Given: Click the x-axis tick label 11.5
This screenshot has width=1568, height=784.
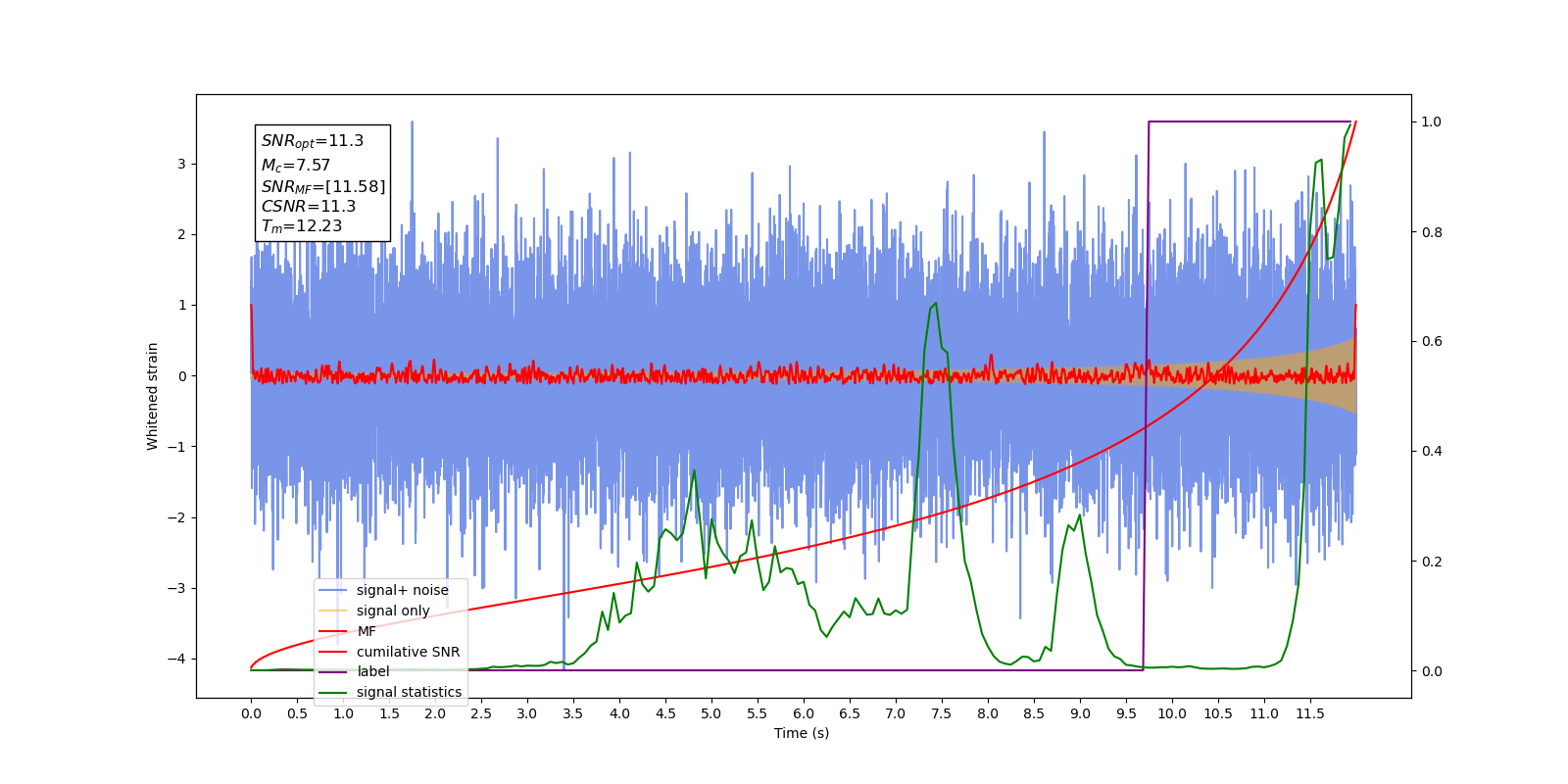Looking at the screenshot, I should pyautogui.click(x=1310, y=713).
